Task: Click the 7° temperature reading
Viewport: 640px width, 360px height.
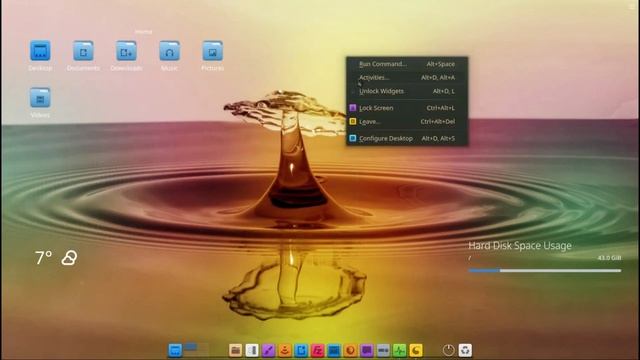Action: (43, 258)
